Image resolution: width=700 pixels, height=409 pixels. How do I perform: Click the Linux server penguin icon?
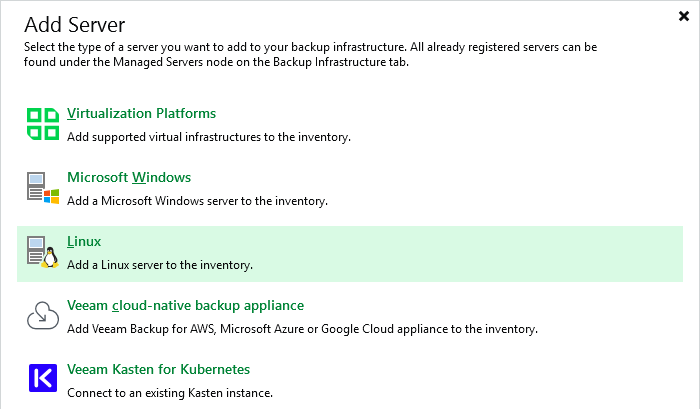tap(43, 252)
